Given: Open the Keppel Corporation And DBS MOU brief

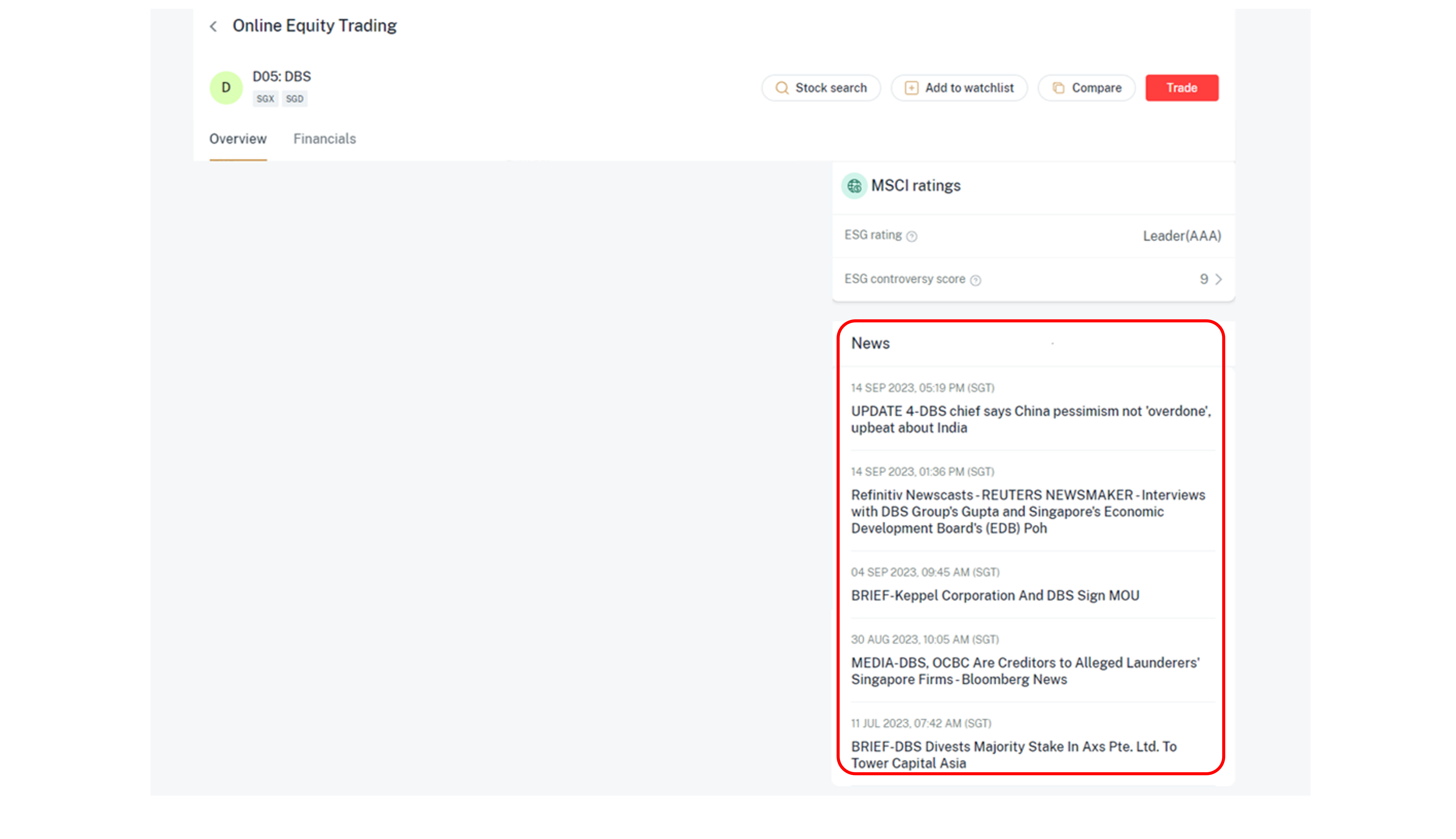Looking at the screenshot, I should 995,595.
